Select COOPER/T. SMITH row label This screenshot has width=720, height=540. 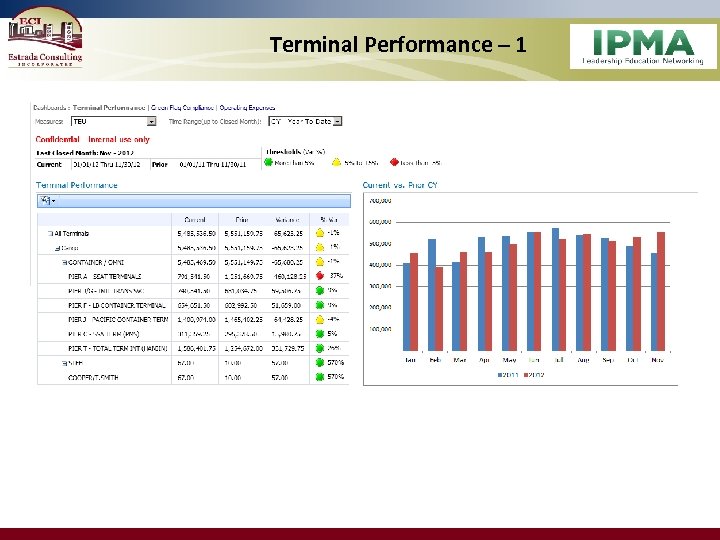93,377
